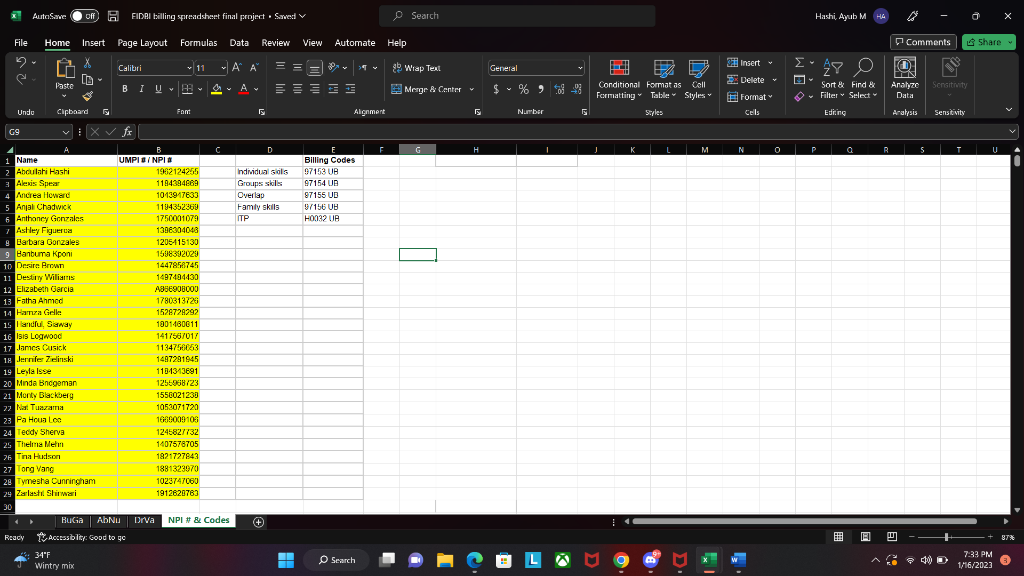
Task: Click the Redo arrow icon
Action: (x=21, y=79)
